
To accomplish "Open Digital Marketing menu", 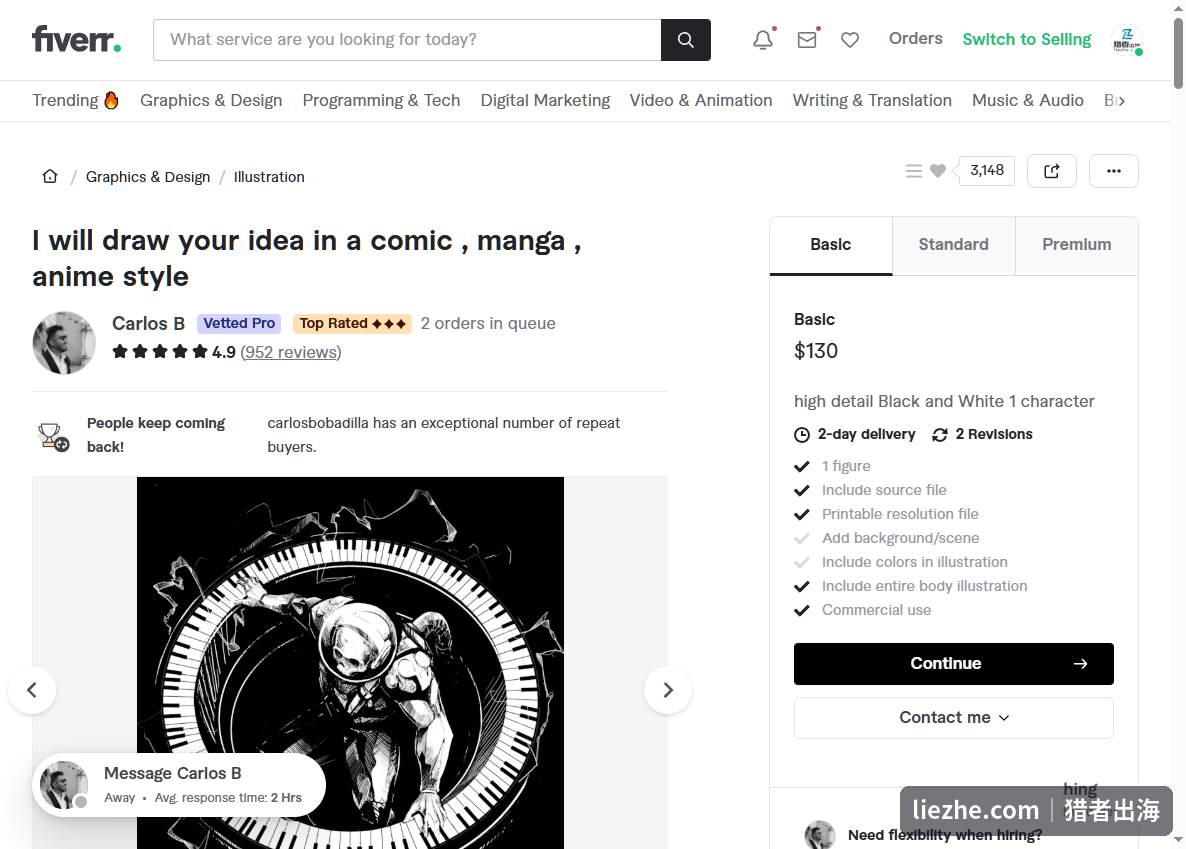I will [545, 101].
